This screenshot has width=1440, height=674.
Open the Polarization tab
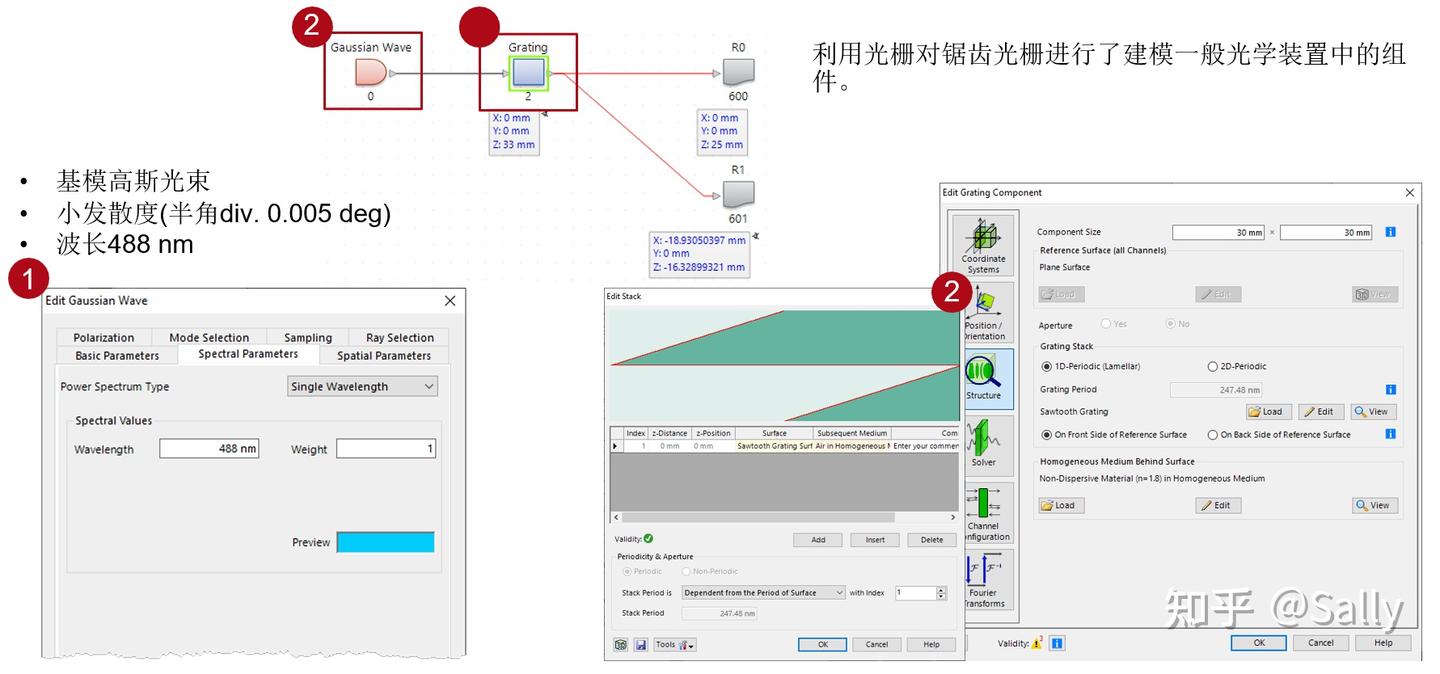tap(104, 338)
